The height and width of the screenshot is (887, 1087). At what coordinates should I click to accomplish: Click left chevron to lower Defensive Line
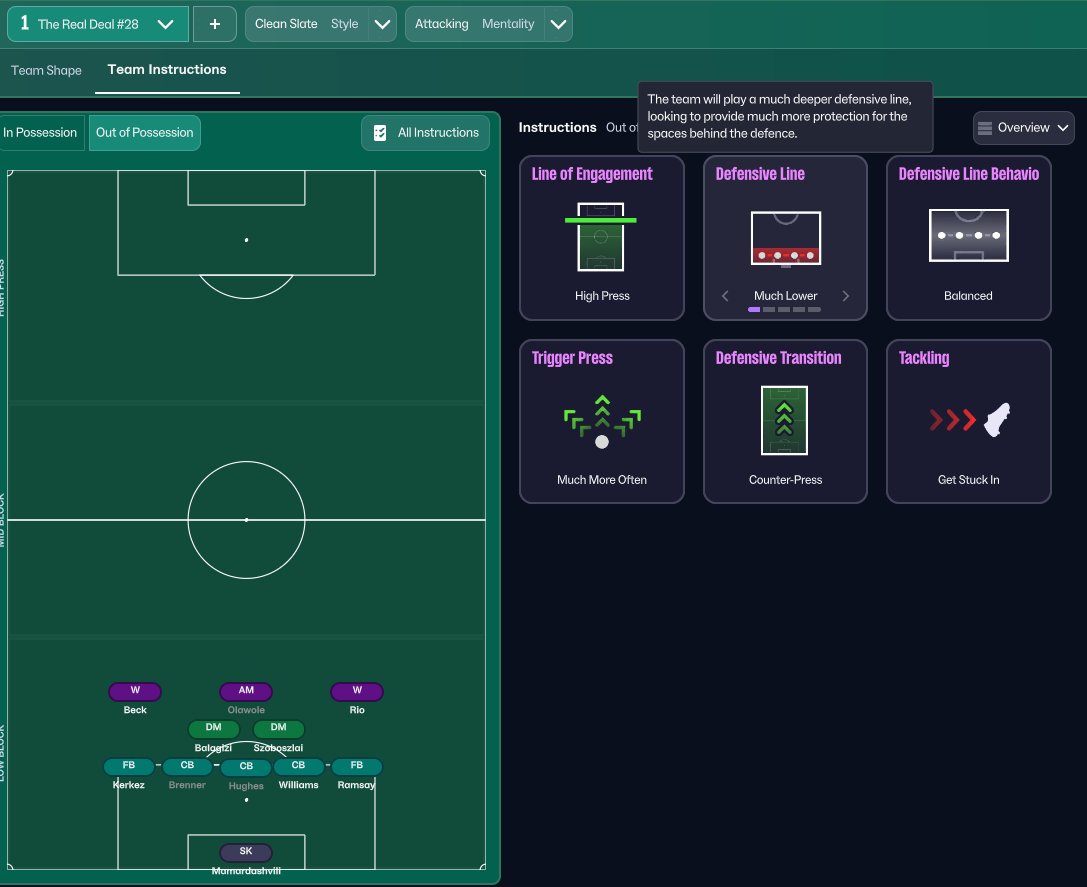click(x=725, y=296)
